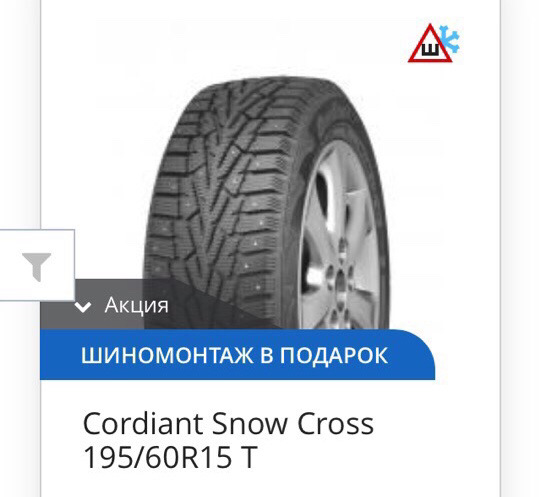Click the word ПОДАРОК on blue banner
Screen dimensions: 540x497
pos(333,355)
